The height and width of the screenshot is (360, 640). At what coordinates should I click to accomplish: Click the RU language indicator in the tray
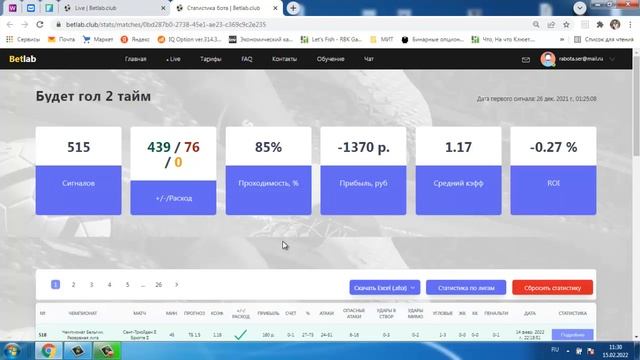[555, 350]
